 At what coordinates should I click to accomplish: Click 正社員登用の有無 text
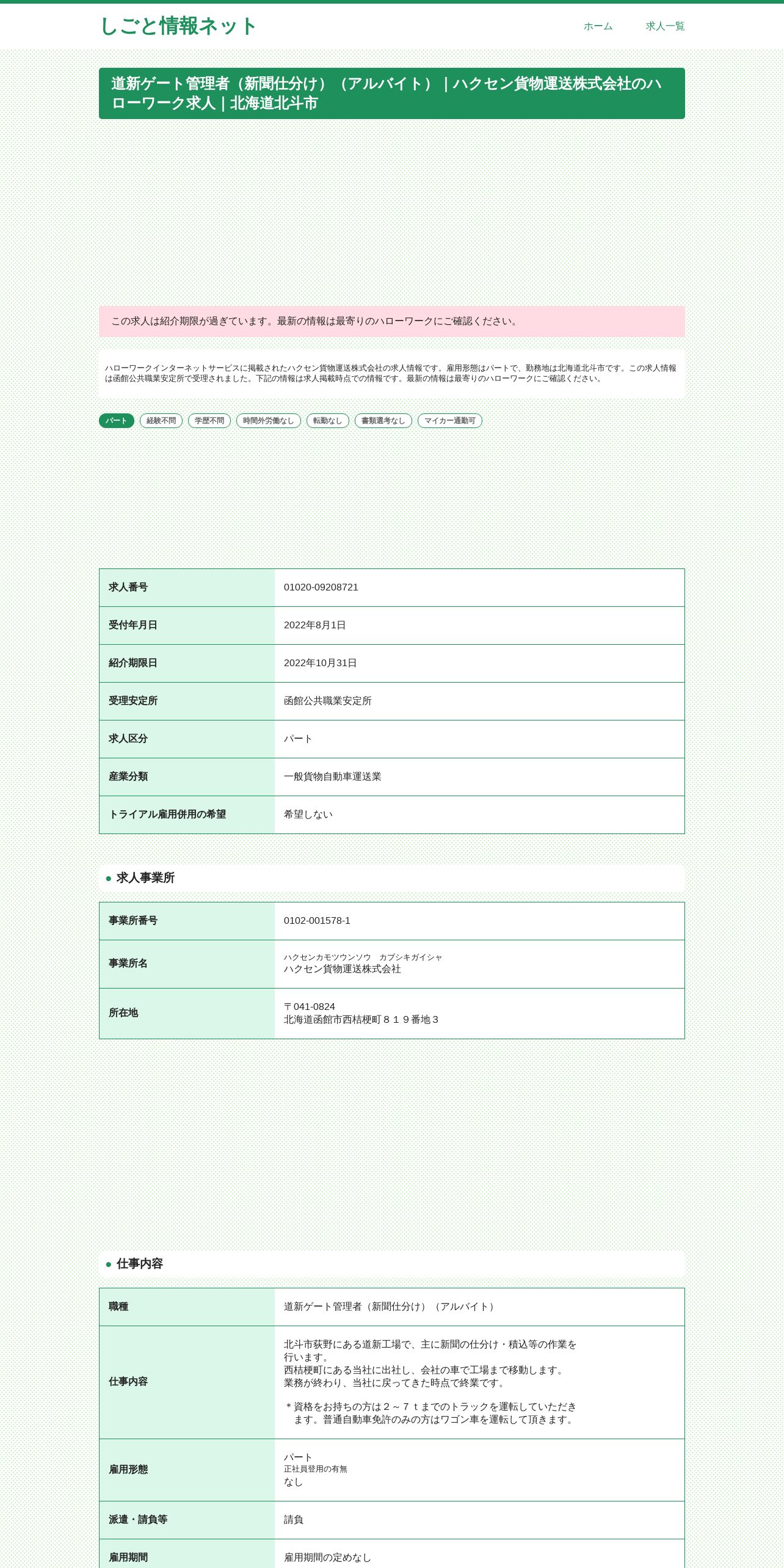316,1469
